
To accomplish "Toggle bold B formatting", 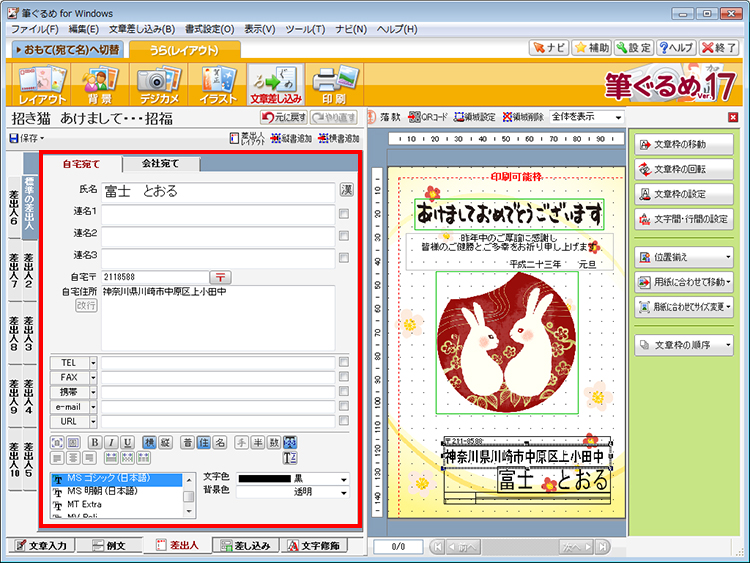I will click(x=95, y=442).
